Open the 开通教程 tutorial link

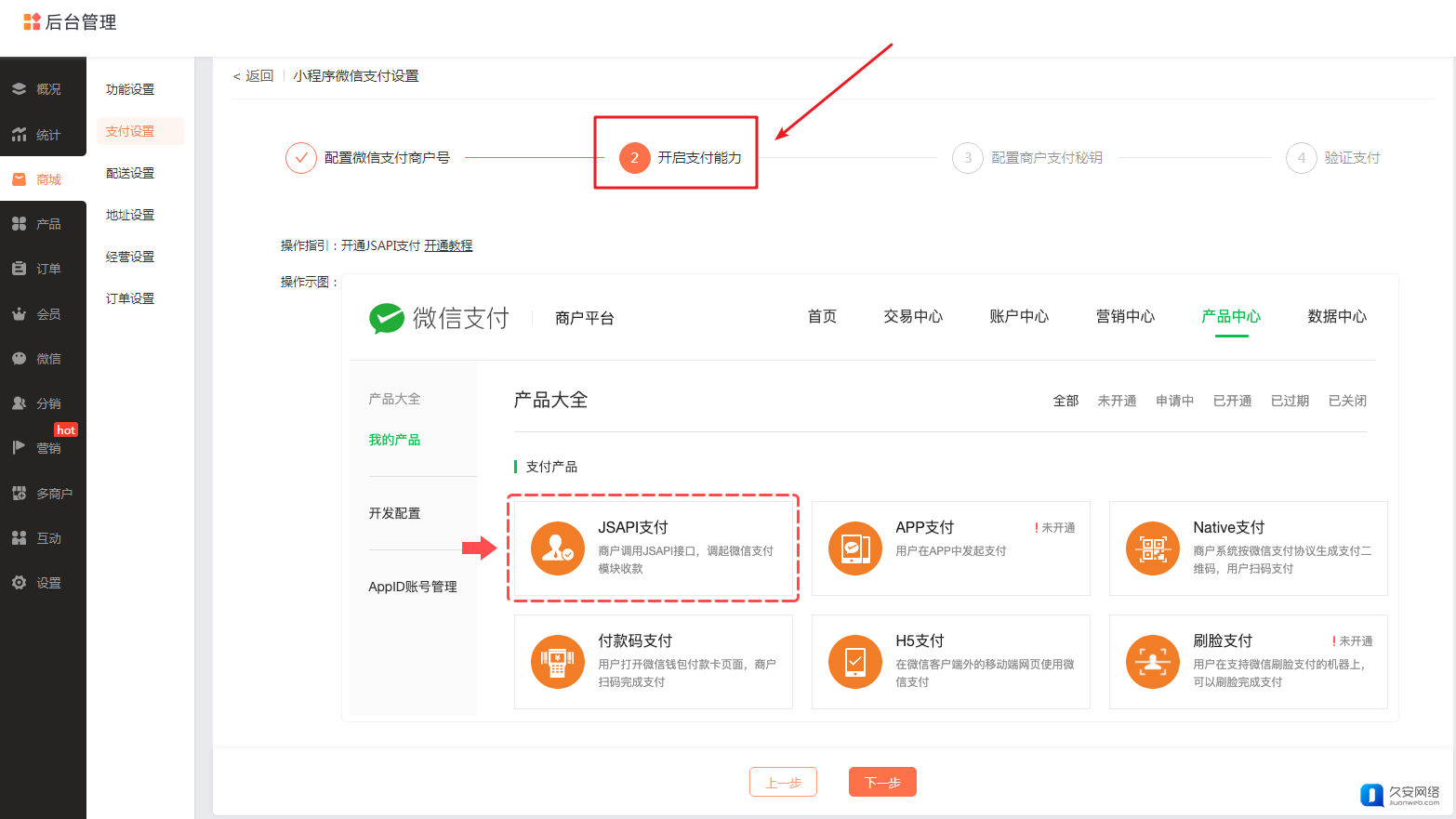tap(448, 245)
